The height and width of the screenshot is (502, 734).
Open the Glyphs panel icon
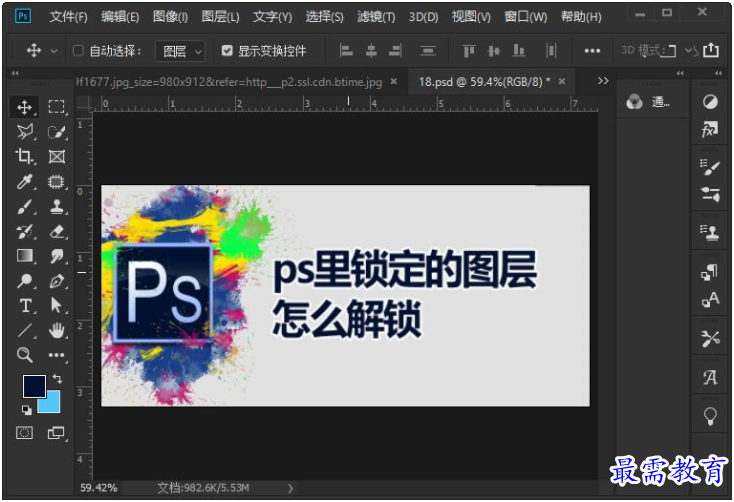(x=710, y=376)
